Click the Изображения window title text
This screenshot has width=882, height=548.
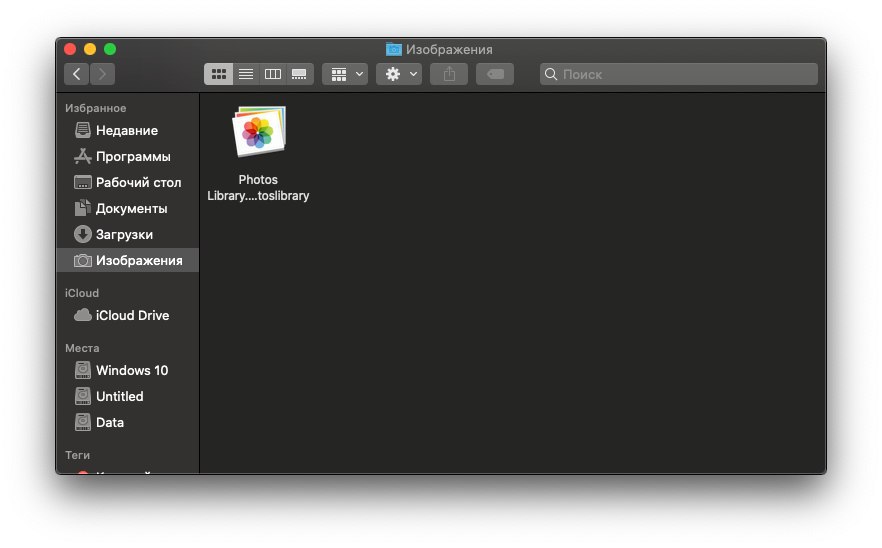coord(449,50)
